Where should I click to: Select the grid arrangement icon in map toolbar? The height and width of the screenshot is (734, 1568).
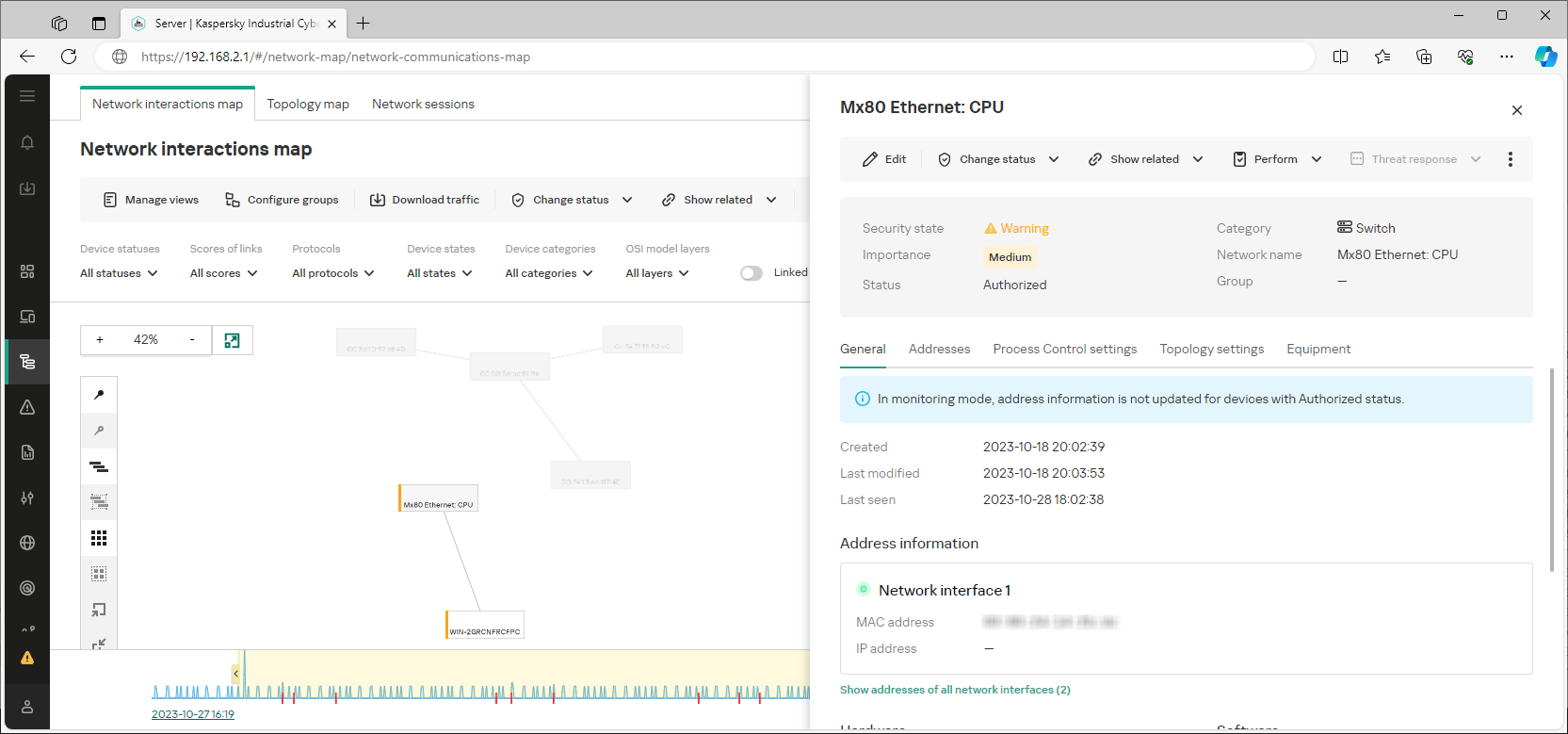(x=99, y=538)
